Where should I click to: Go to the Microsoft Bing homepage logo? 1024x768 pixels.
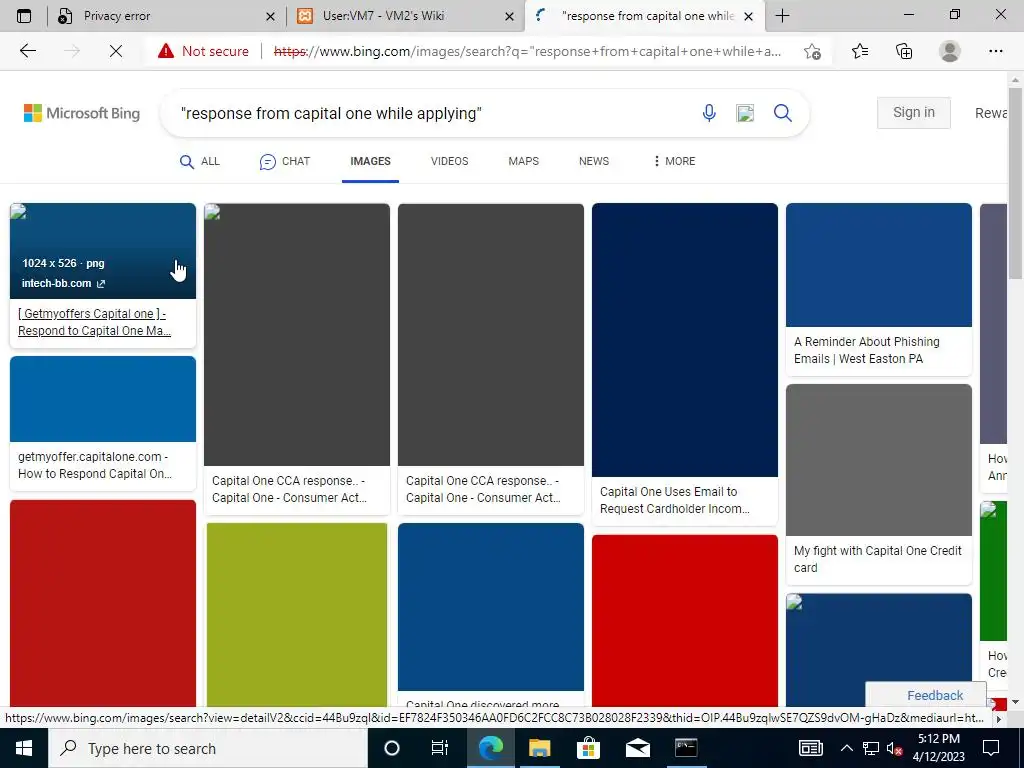[82, 113]
